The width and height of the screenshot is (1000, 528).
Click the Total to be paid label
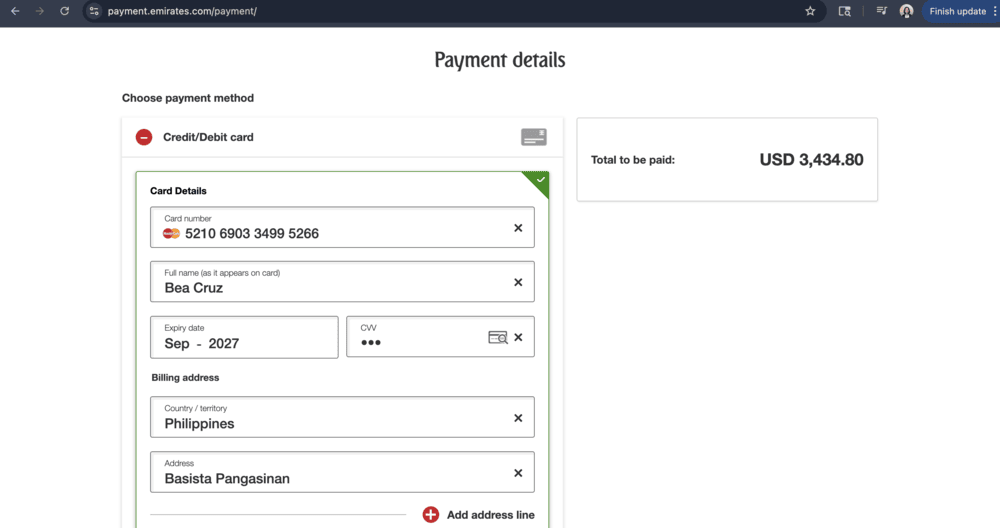pyautogui.click(x=633, y=160)
